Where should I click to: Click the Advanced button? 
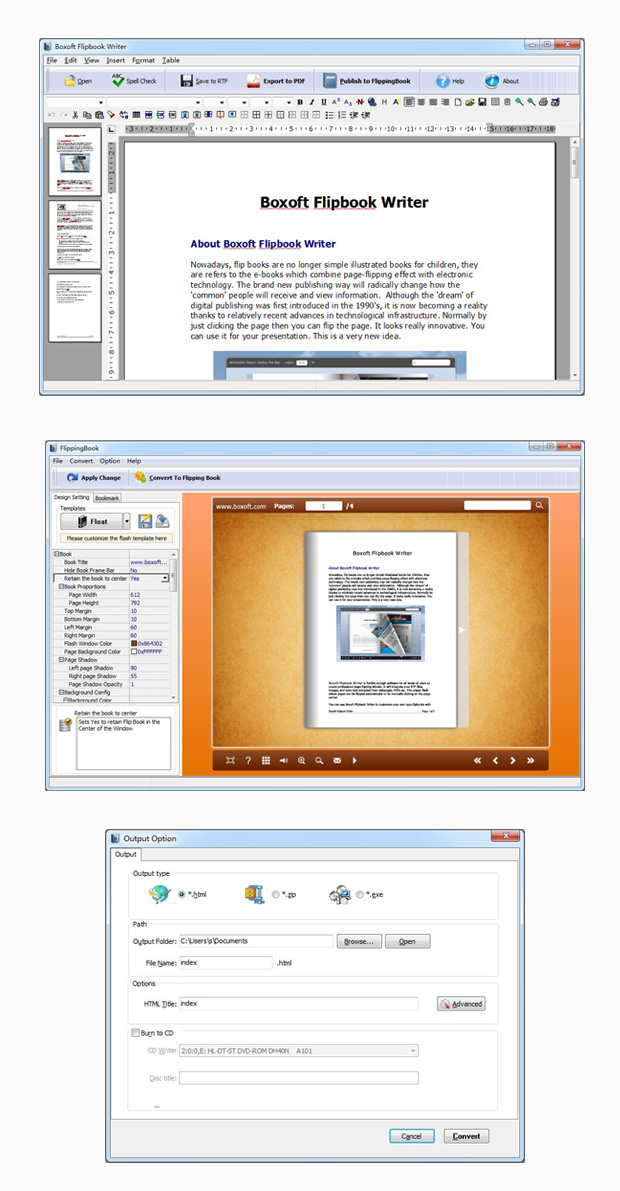461,1004
